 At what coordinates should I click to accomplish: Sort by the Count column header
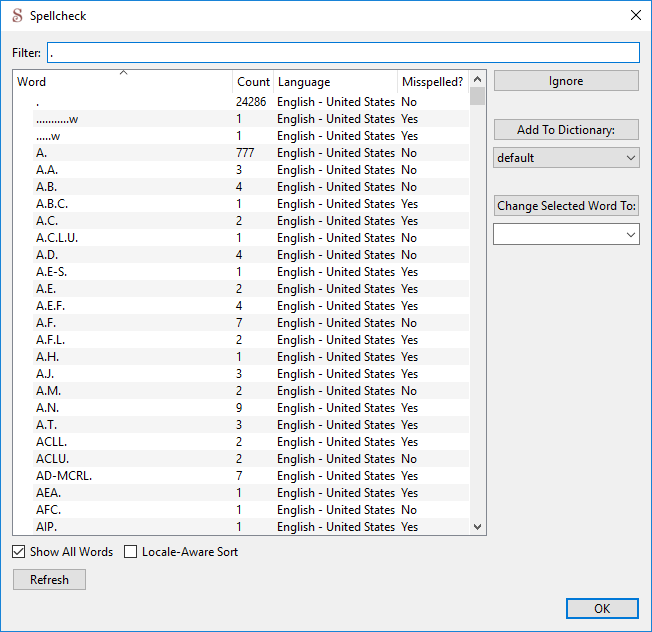click(253, 82)
